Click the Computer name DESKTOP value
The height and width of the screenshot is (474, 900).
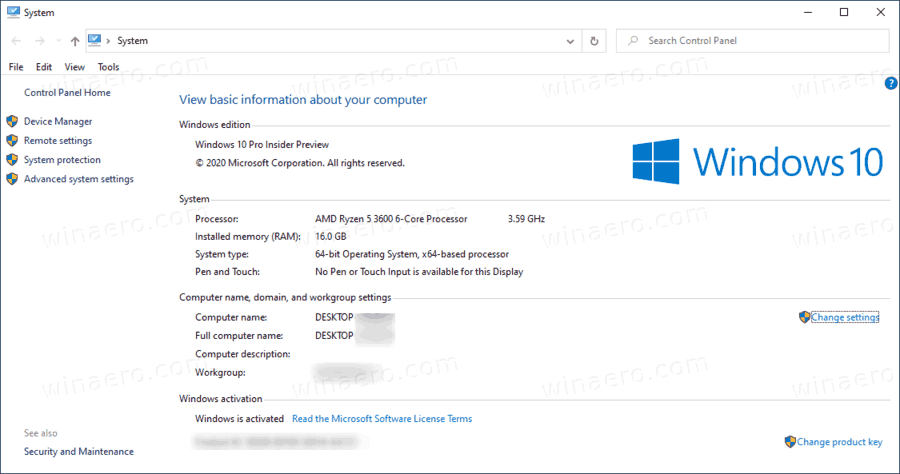[334, 317]
